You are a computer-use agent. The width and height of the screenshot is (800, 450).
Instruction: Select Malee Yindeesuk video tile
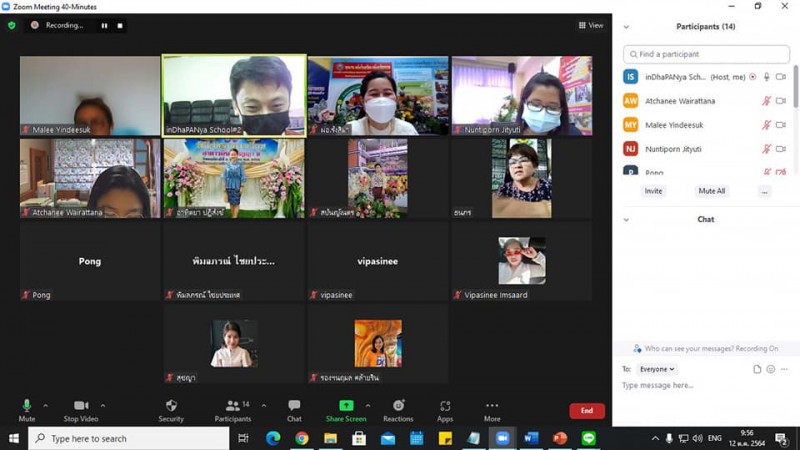pos(90,95)
